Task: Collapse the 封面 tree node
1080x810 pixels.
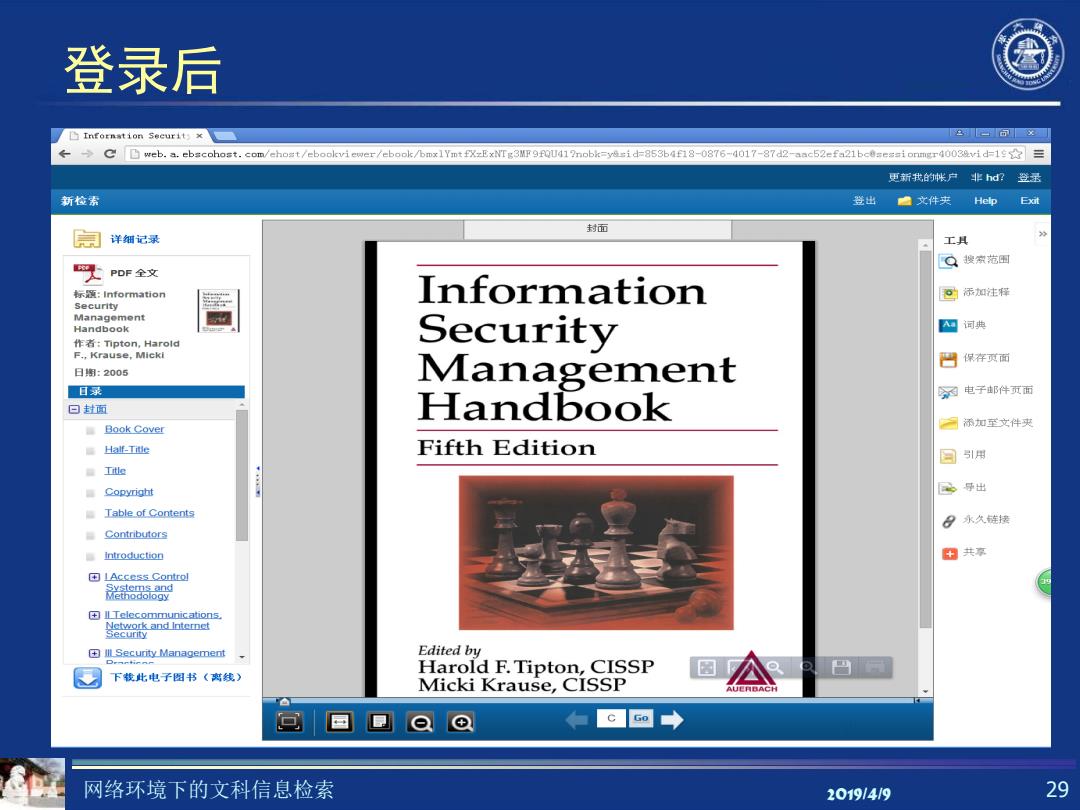Action: (74, 409)
